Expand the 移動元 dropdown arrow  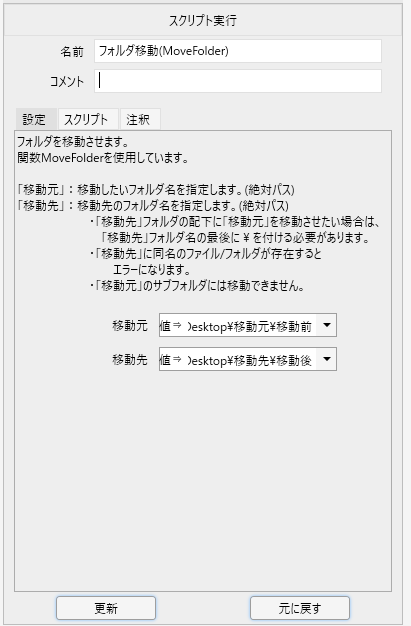[x=327, y=325]
